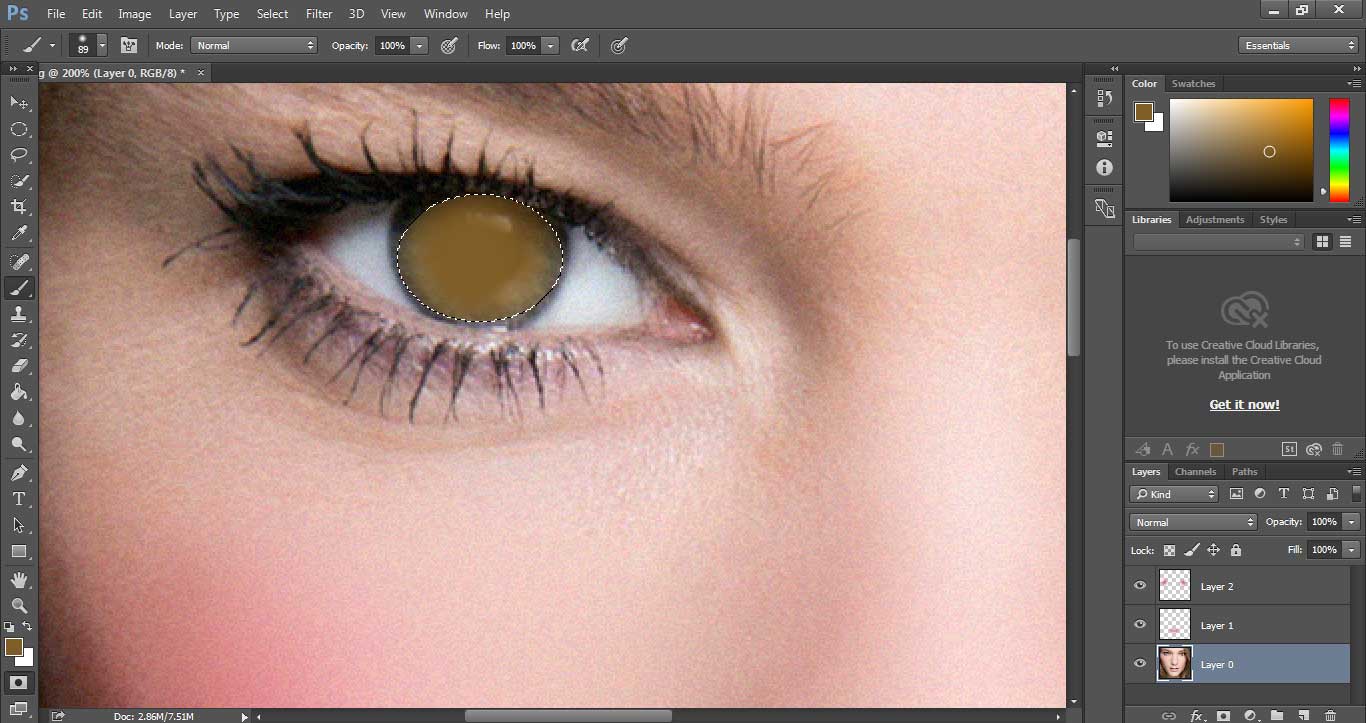Select the Eyedropper tool
This screenshot has height=723, width=1366.
(19, 234)
